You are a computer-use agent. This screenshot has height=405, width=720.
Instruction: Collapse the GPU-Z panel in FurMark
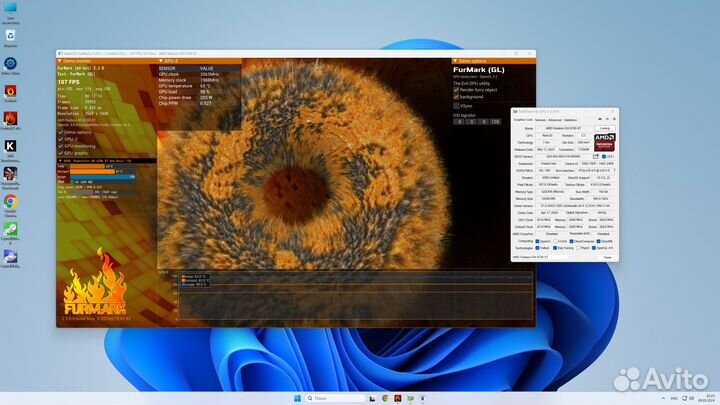(x=161, y=61)
